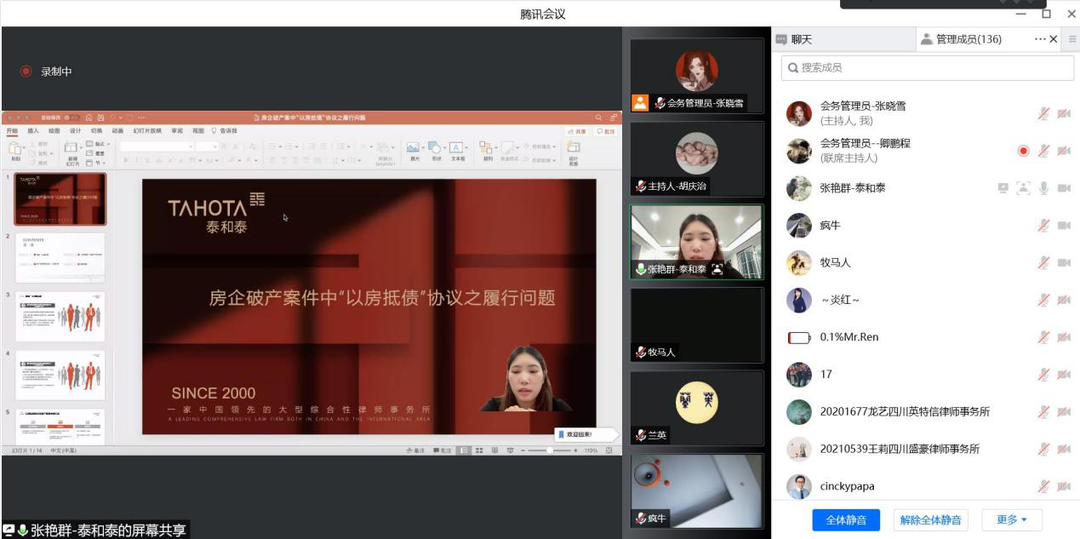The image size is (1080, 539).
Task: Toggle camera for 会务管理员-张晓雪
Action: pyautogui.click(x=1064, y=114)
